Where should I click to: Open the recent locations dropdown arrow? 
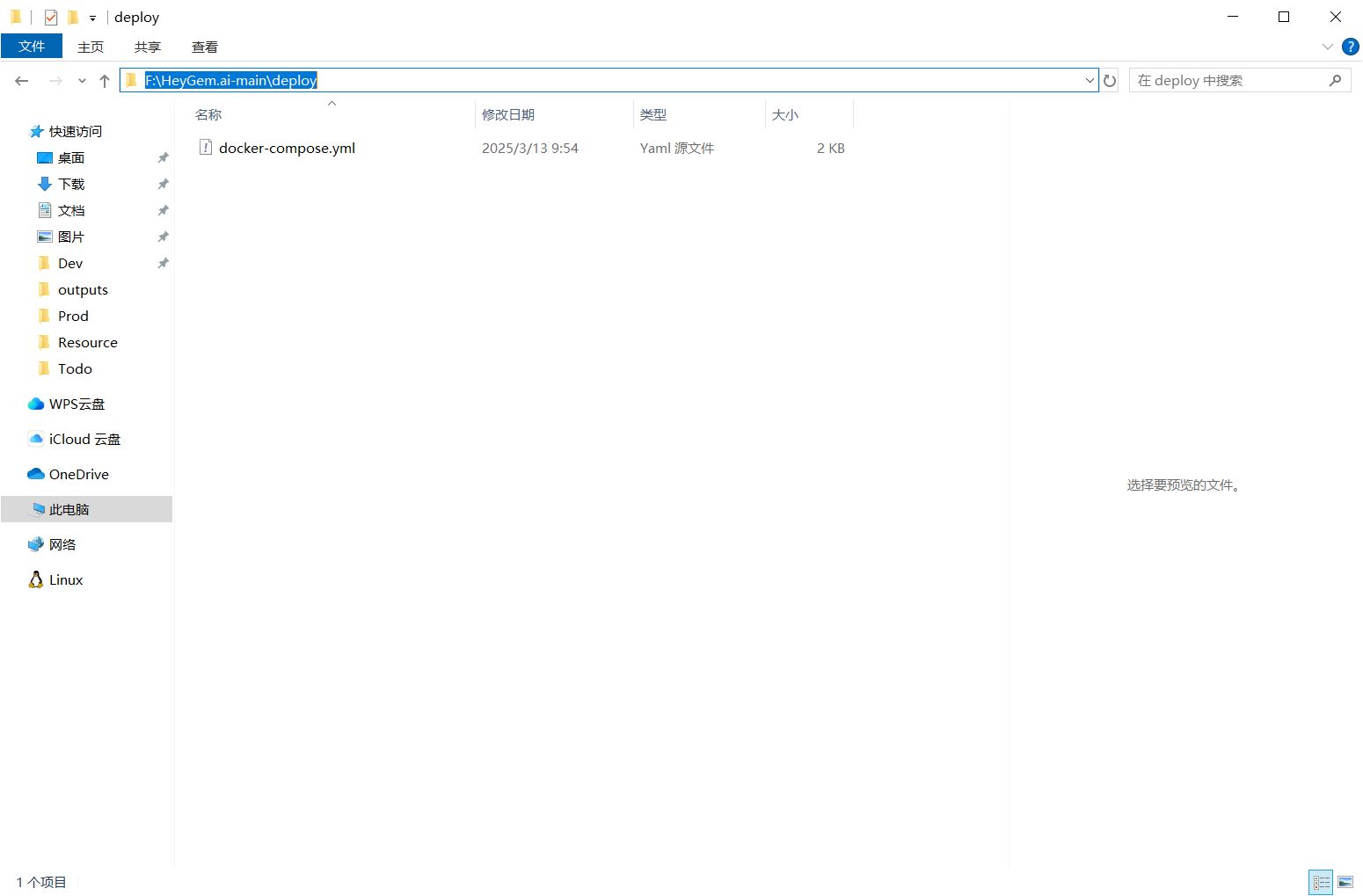[82, 81]
